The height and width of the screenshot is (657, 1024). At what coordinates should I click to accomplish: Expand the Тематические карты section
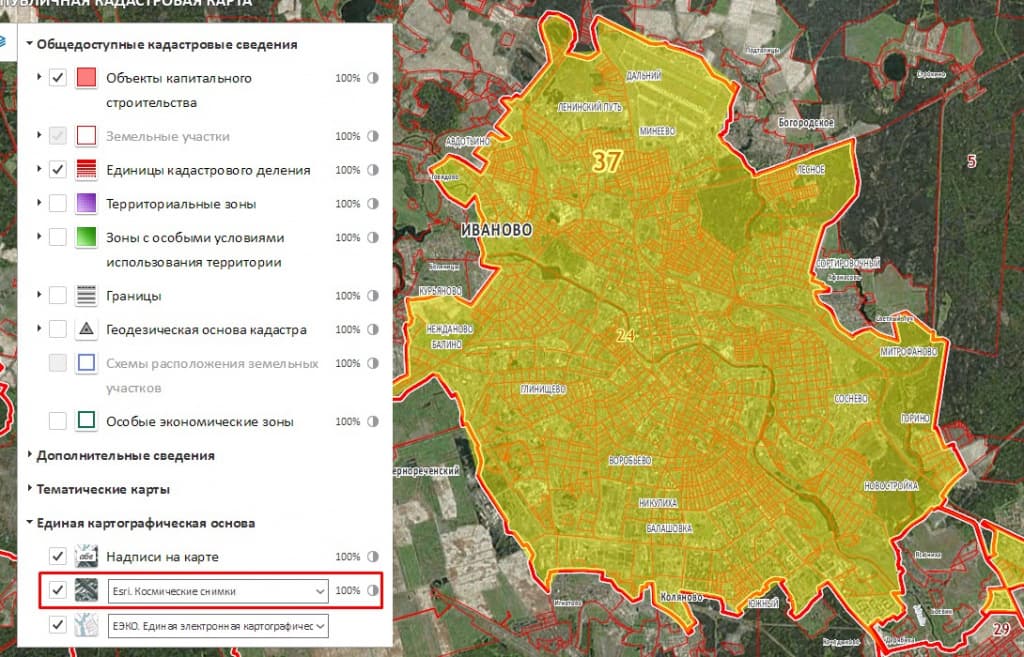[x=30, y=490]
